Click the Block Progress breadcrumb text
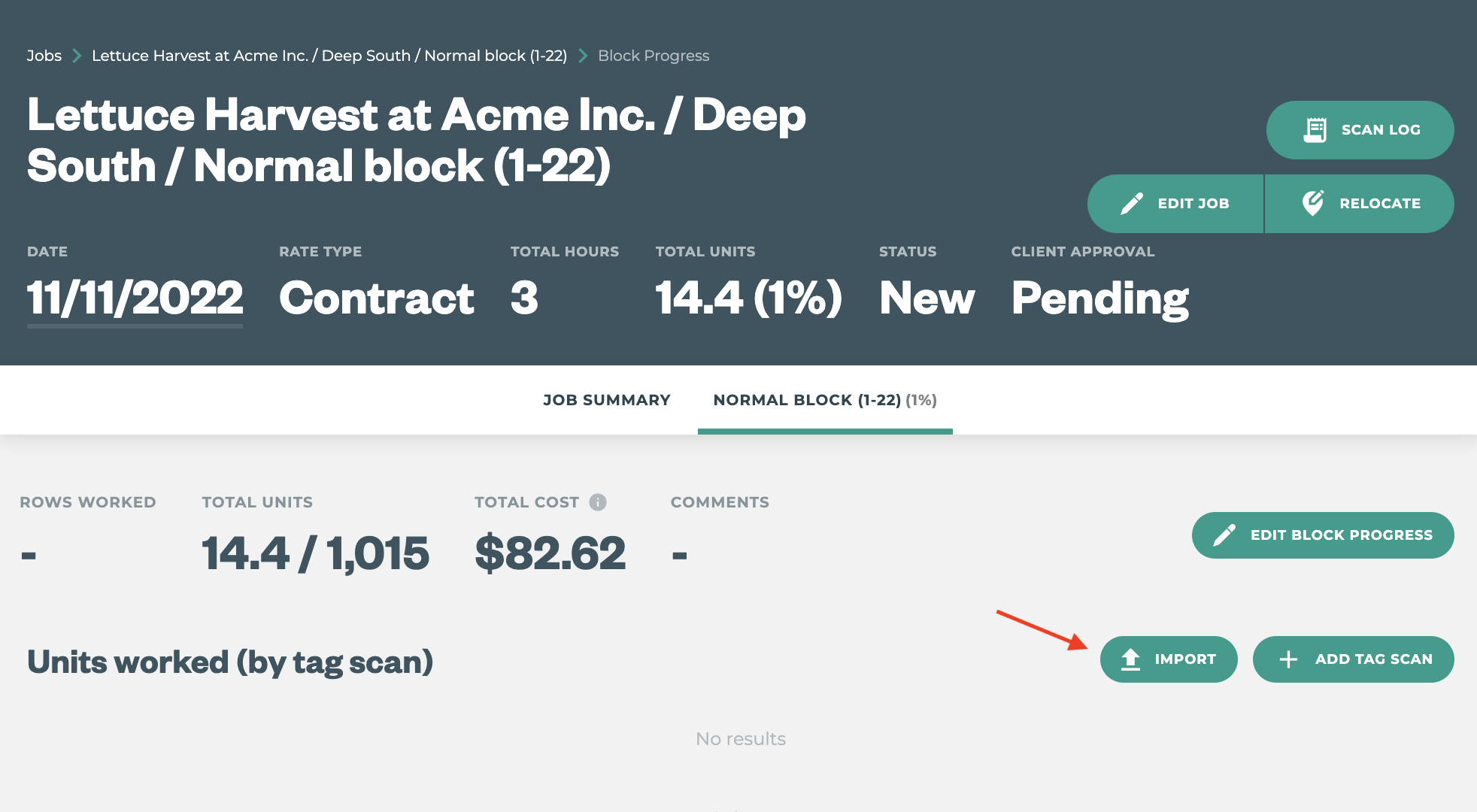 [x=654, y=56]
